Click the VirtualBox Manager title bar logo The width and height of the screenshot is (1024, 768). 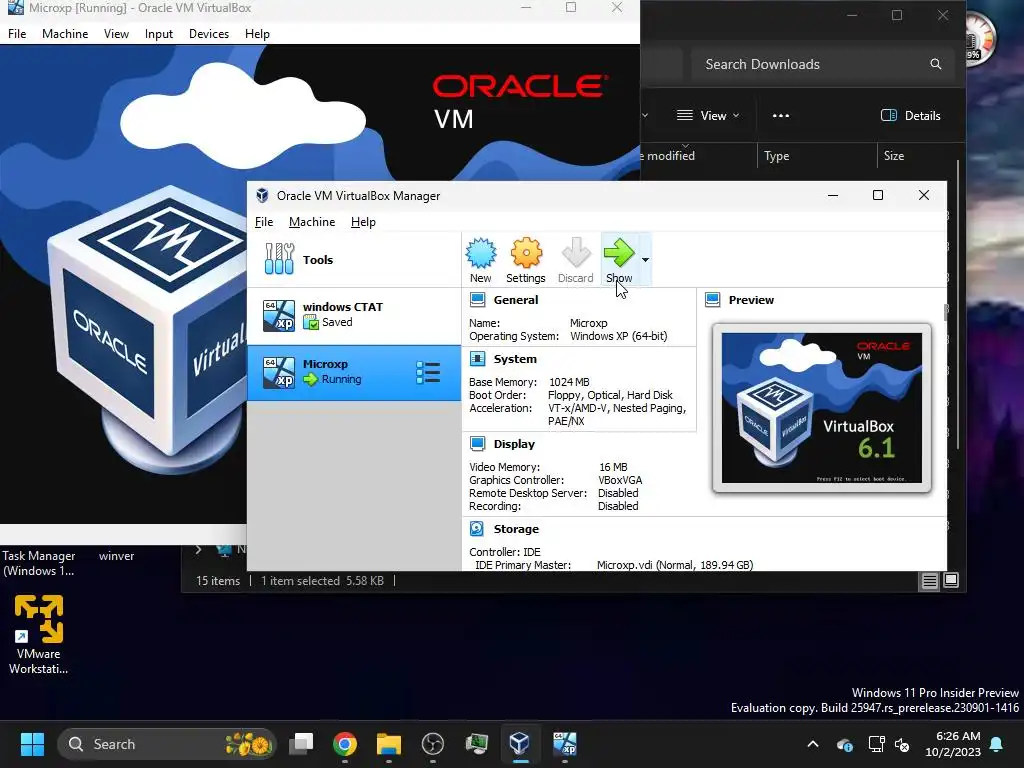click(262, 195)
